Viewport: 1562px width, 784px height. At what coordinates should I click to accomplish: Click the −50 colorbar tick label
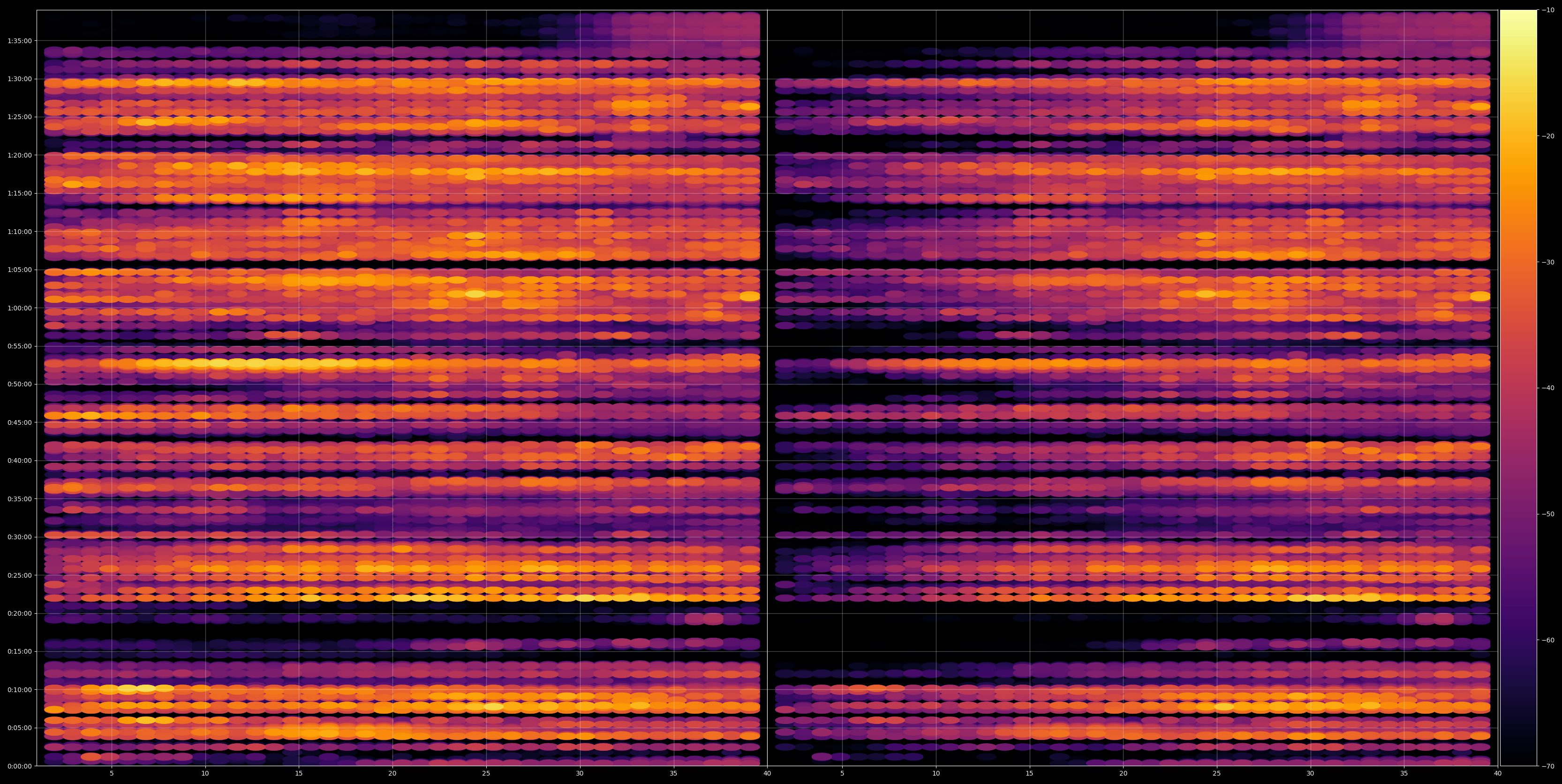coord(1548,513)
